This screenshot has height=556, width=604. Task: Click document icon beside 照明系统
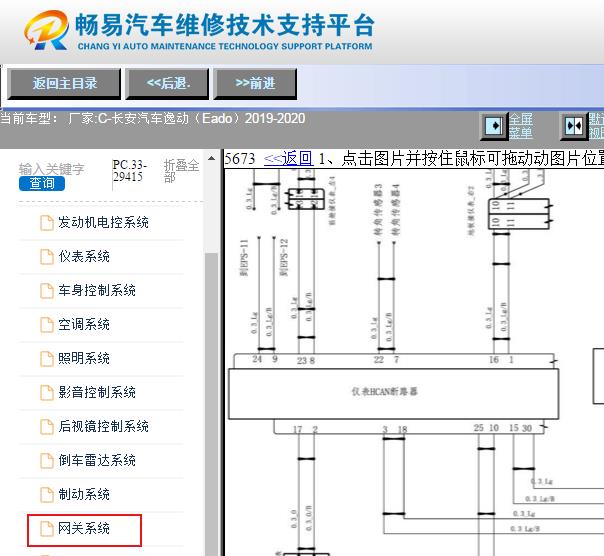coord(47,358)
